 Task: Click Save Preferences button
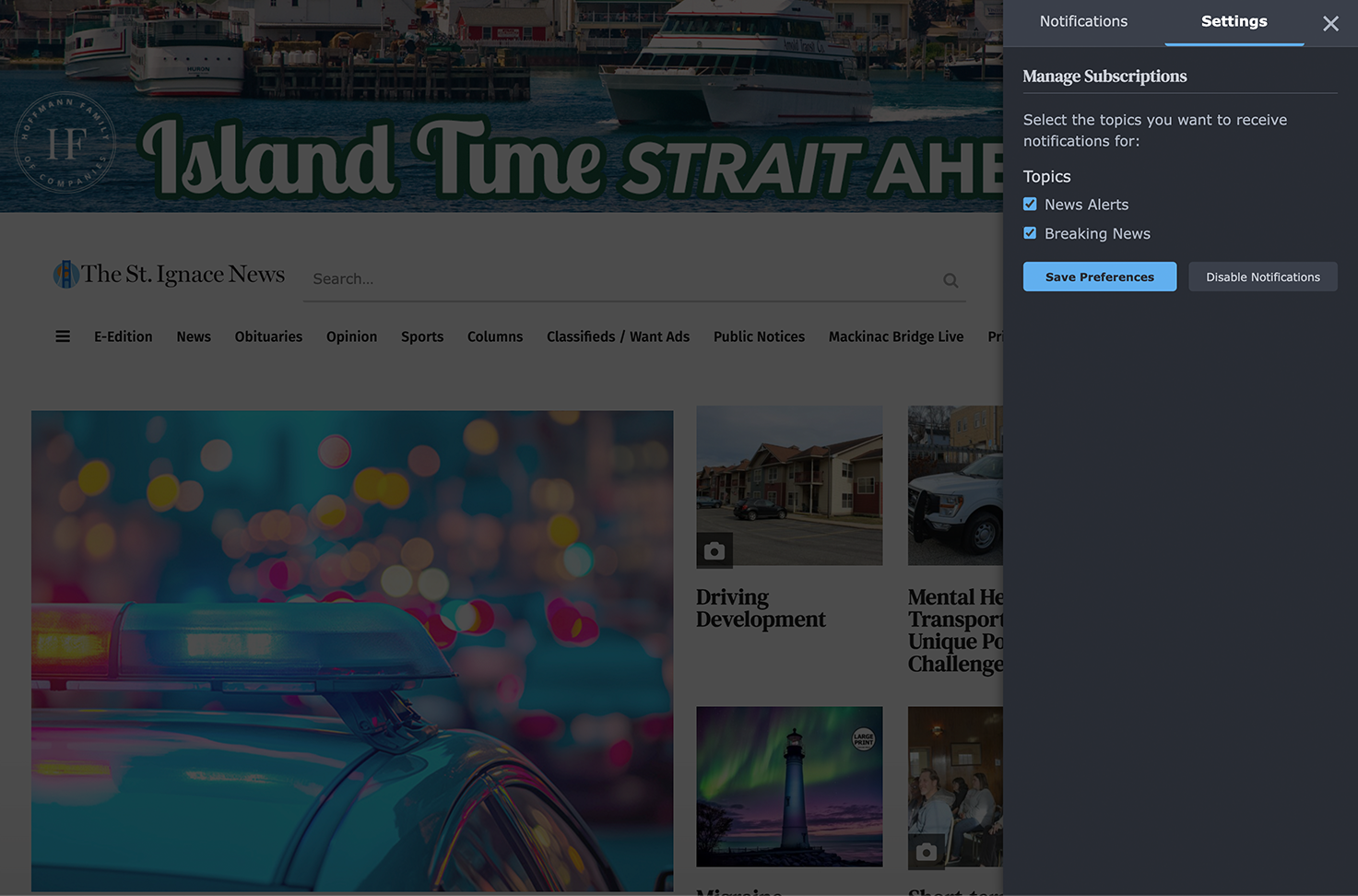click(x=1100, y=277)
